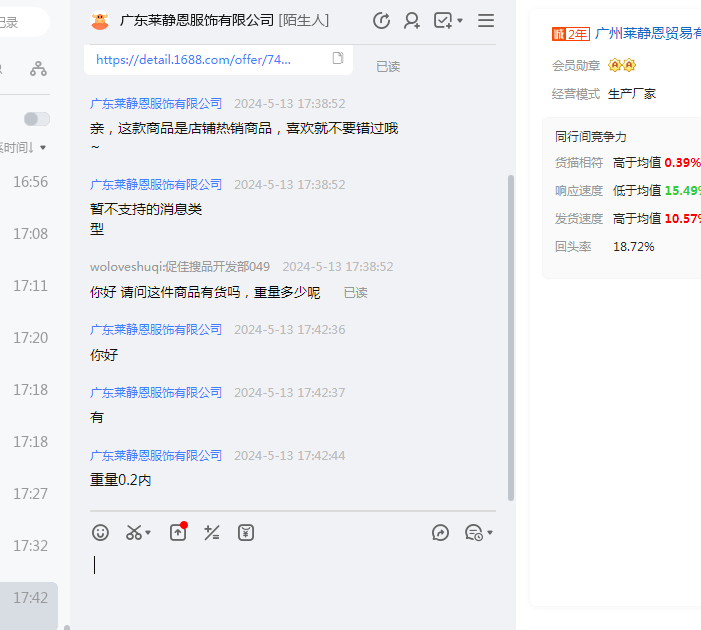Click the 暂不支持的消息类型 message
This screenshot has width=701, height=630.
pos(146,219)
